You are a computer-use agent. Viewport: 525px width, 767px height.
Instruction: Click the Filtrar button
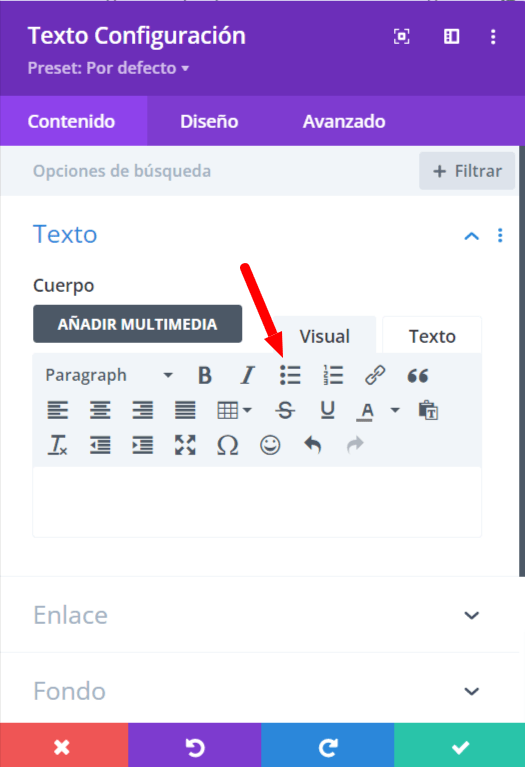467,171
